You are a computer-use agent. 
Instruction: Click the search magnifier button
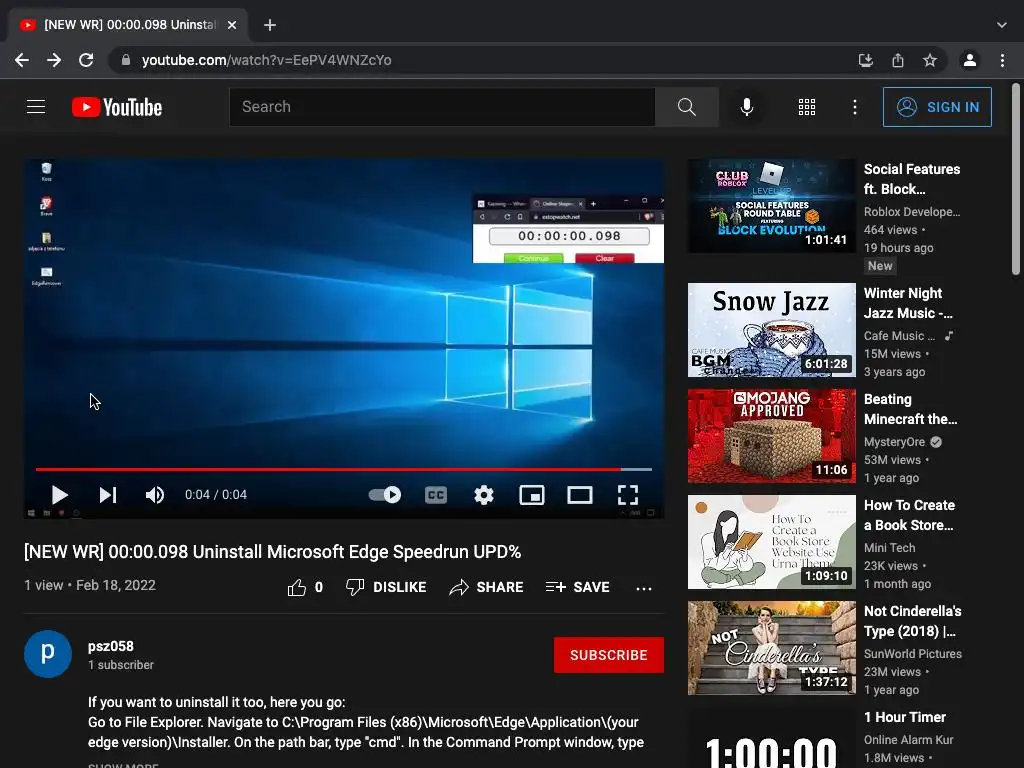[686, 106]
